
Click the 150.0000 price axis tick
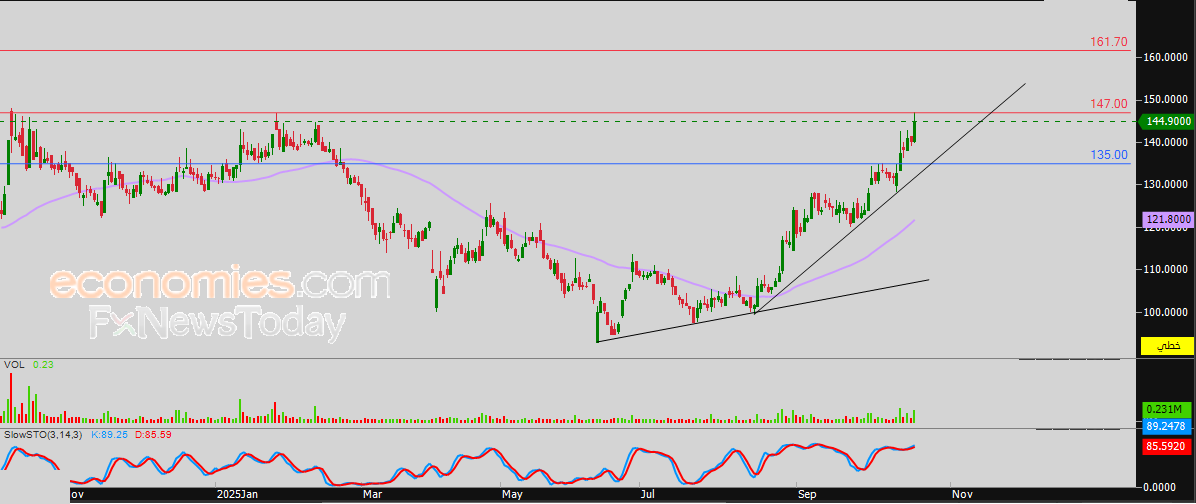(x=1166, y=100)
